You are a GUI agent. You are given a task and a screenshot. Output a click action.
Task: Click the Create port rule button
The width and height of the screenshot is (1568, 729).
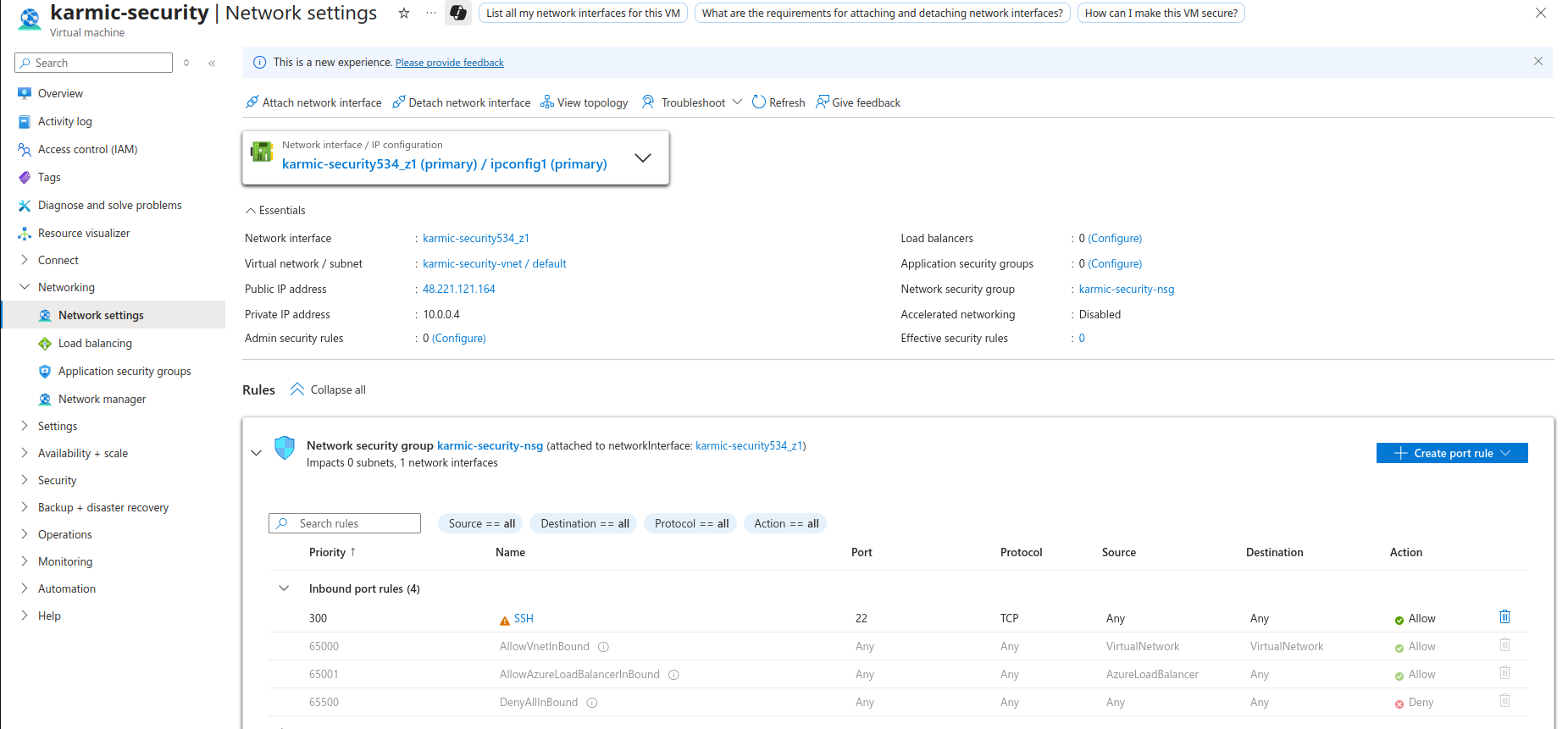pyautogui.click(x=1452, y=453)
